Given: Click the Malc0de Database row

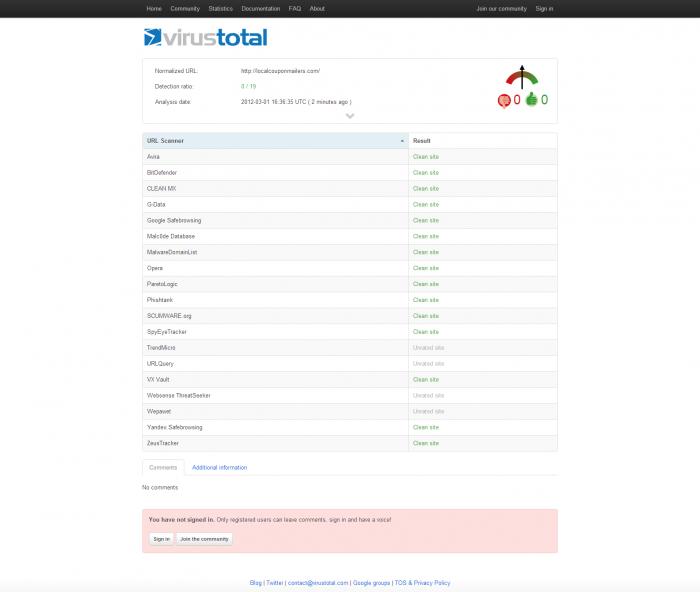Looking at the screenshot, I should 350,237.
